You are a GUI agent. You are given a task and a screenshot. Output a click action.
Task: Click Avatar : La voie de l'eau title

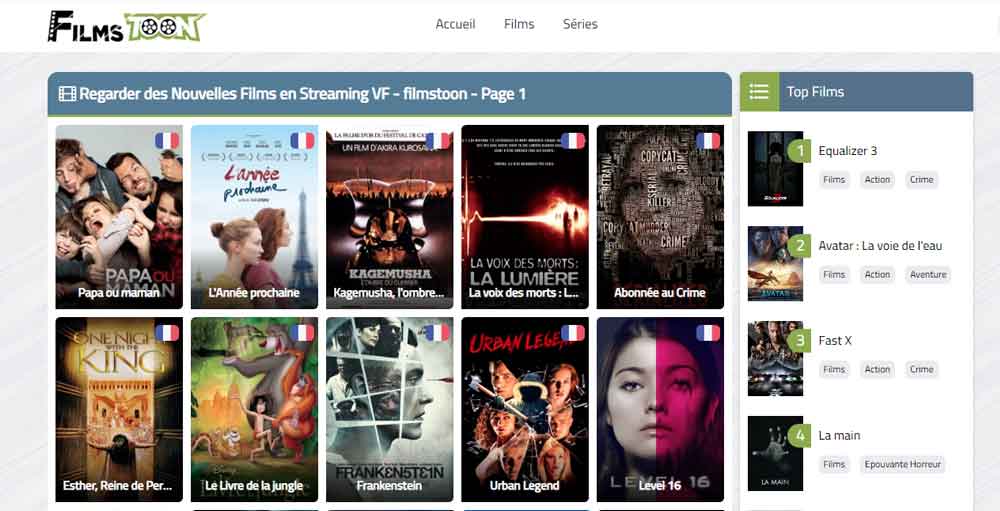tap(880, 246)
